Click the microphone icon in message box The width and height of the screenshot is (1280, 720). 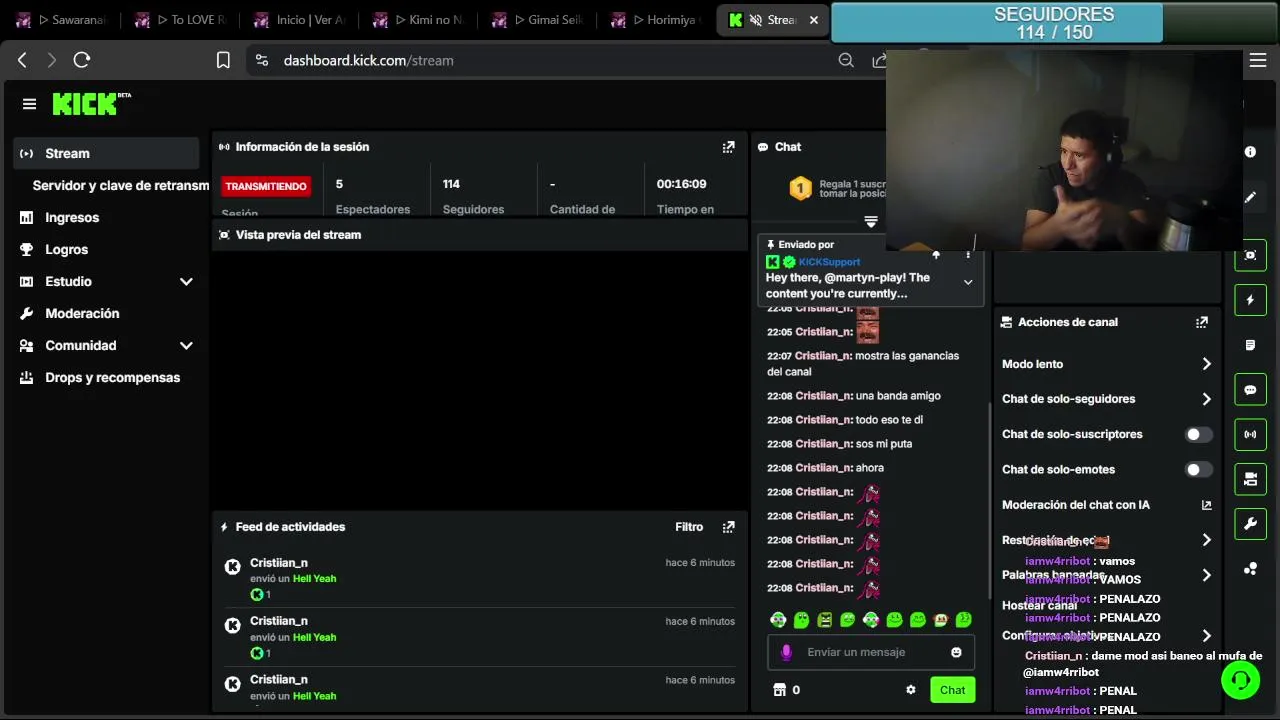tap(786, 652)
